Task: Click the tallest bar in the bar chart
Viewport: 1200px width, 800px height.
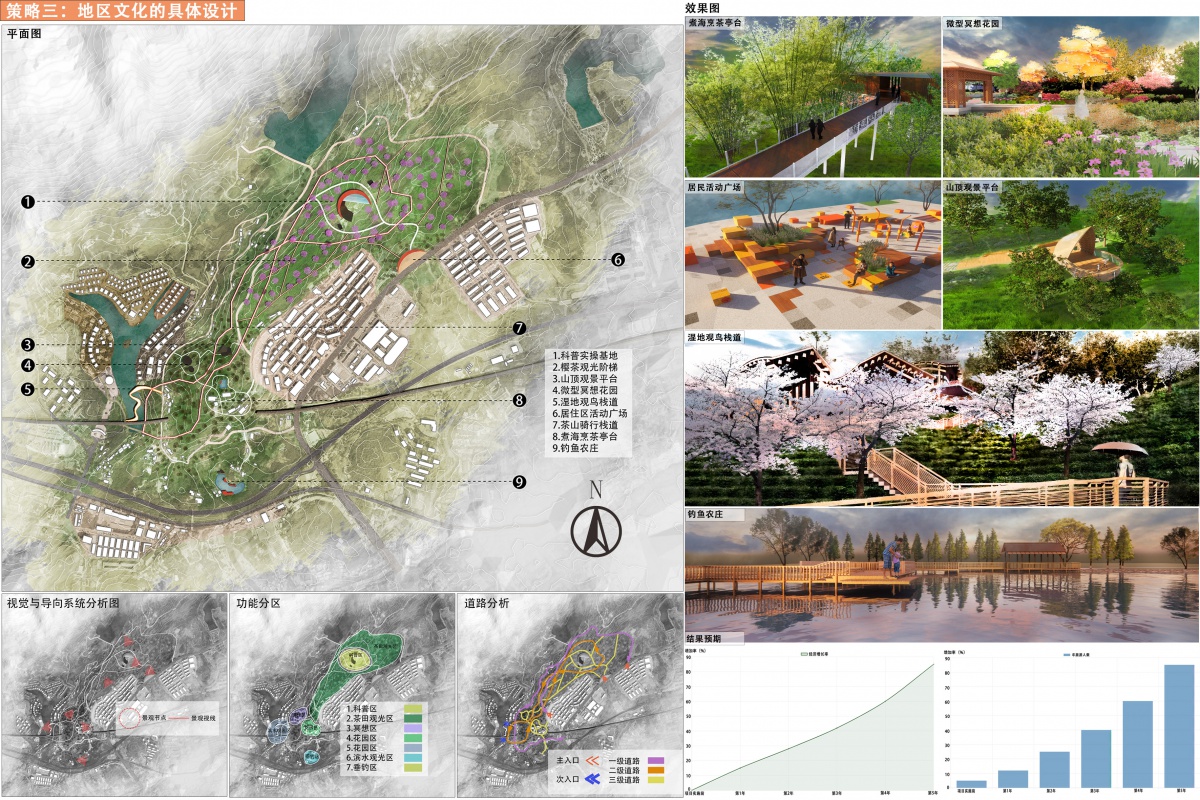Action: click(x=1179, y=726)
